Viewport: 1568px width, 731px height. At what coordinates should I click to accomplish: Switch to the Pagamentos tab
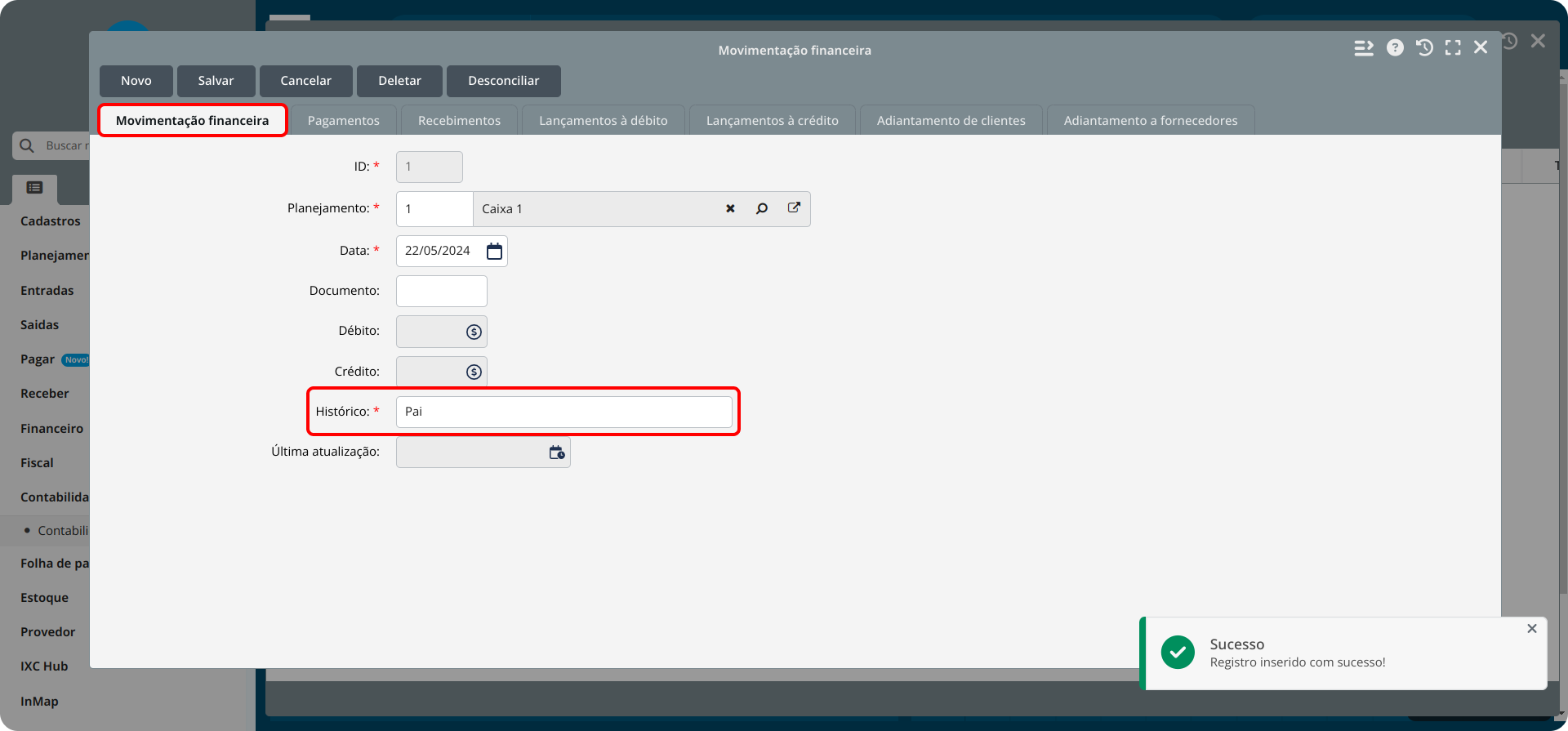[x=343, y=120]
